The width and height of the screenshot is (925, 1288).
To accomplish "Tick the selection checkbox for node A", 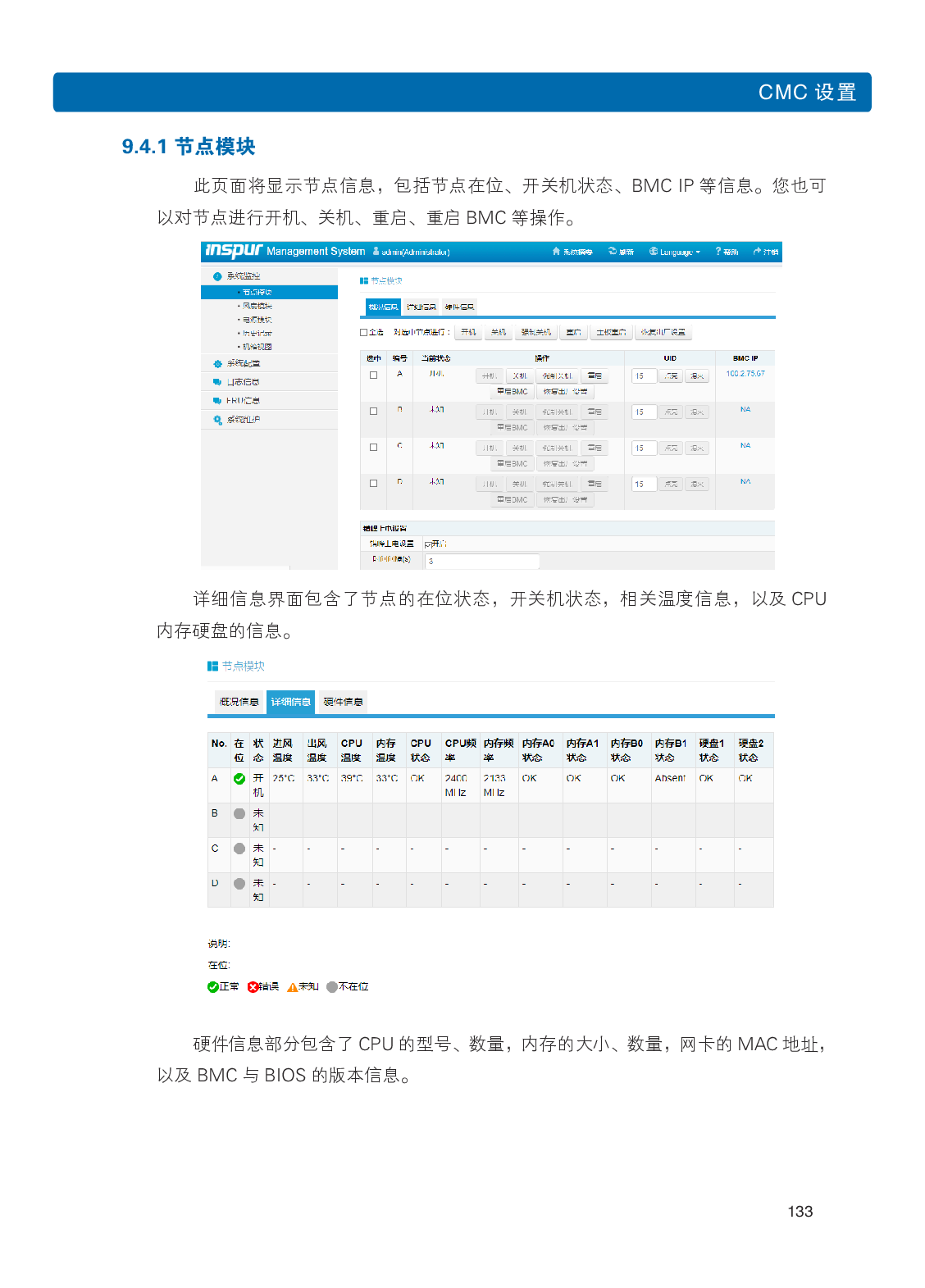I will coord(373,375).
